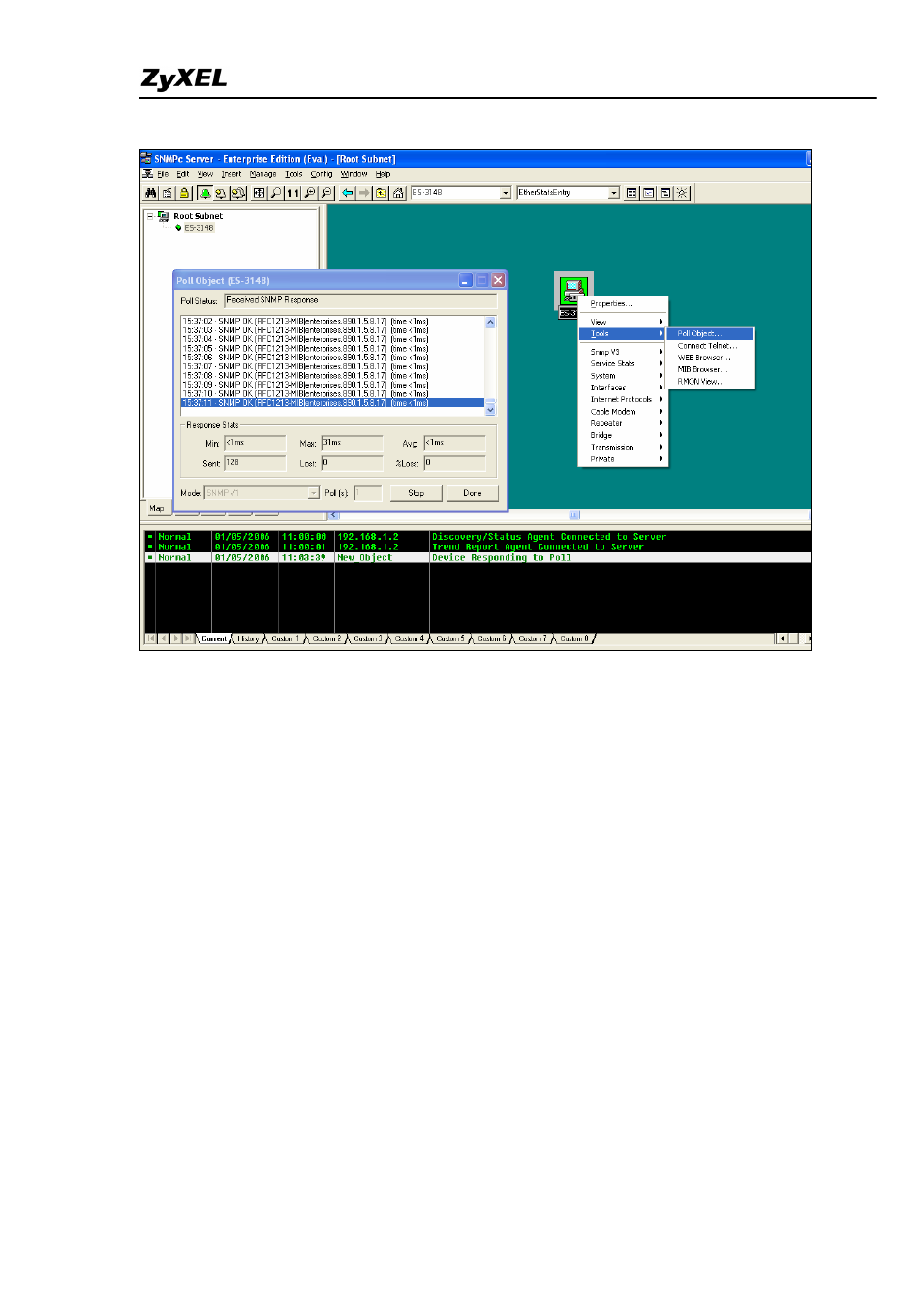Click the Stop button in Poll Object dialog
Screen dimensions: 924x1308
click(x=416, y=493)
